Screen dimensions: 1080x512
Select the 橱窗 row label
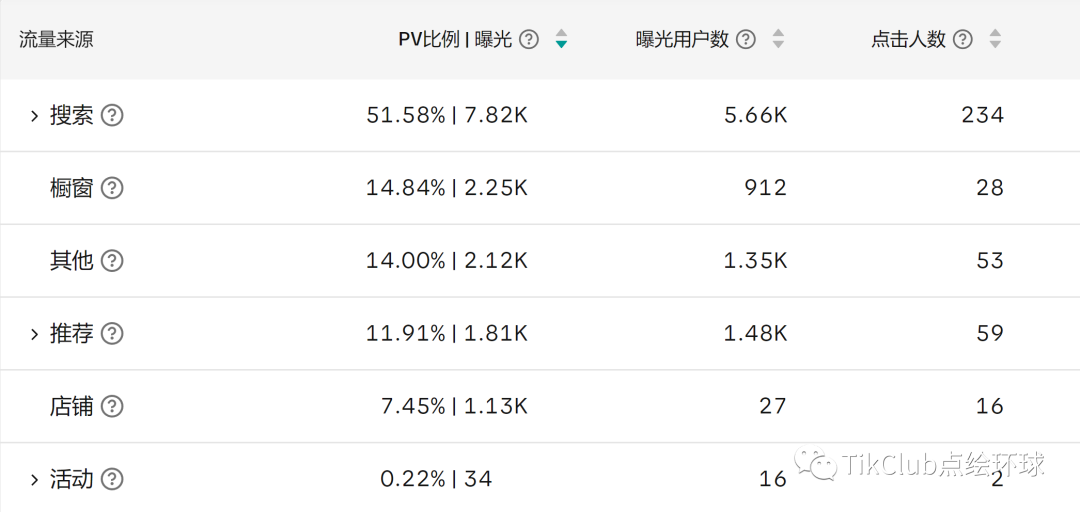click(71, 188)
